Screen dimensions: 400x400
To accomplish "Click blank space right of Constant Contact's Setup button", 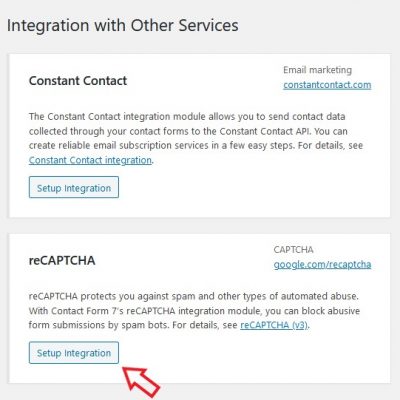I will tap(253, 187).
